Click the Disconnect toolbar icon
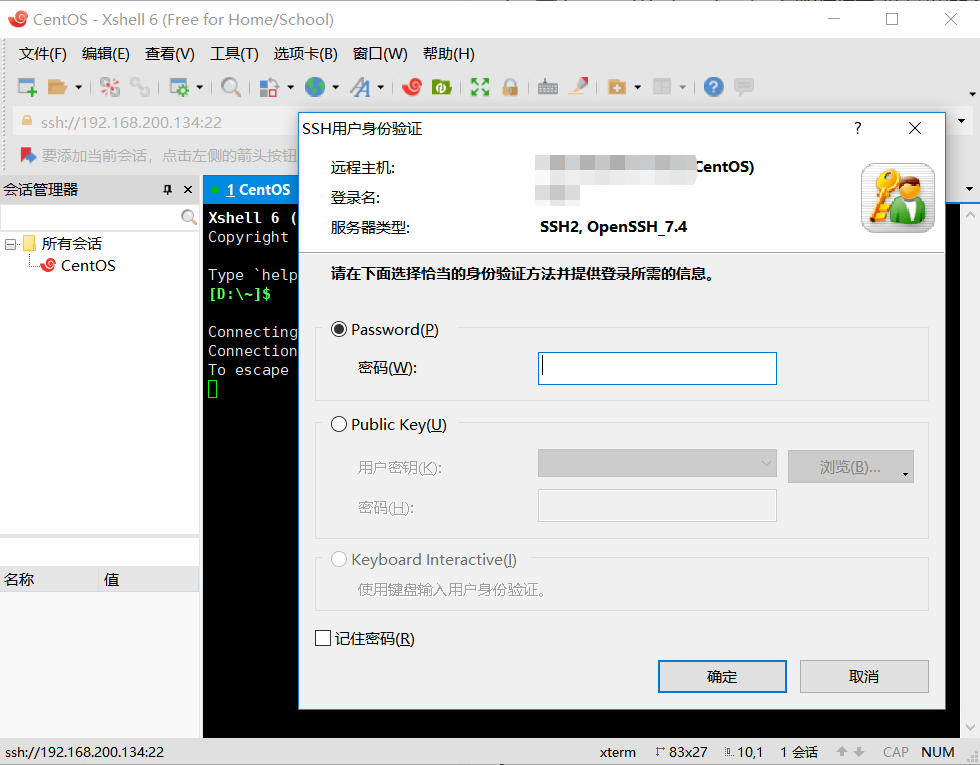Image resolution: width=980 pixels, height=765 pixels. [x=110, y=87]
